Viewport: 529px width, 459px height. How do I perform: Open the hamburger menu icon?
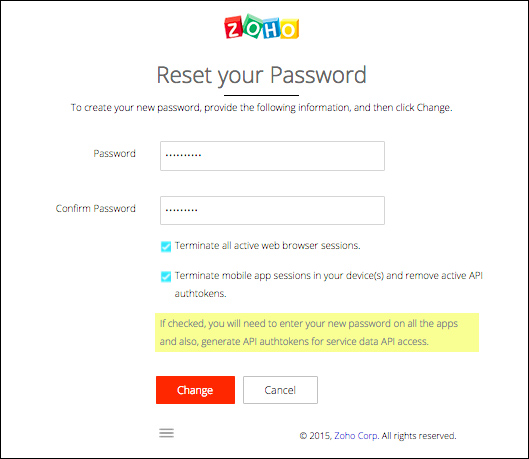166,433
